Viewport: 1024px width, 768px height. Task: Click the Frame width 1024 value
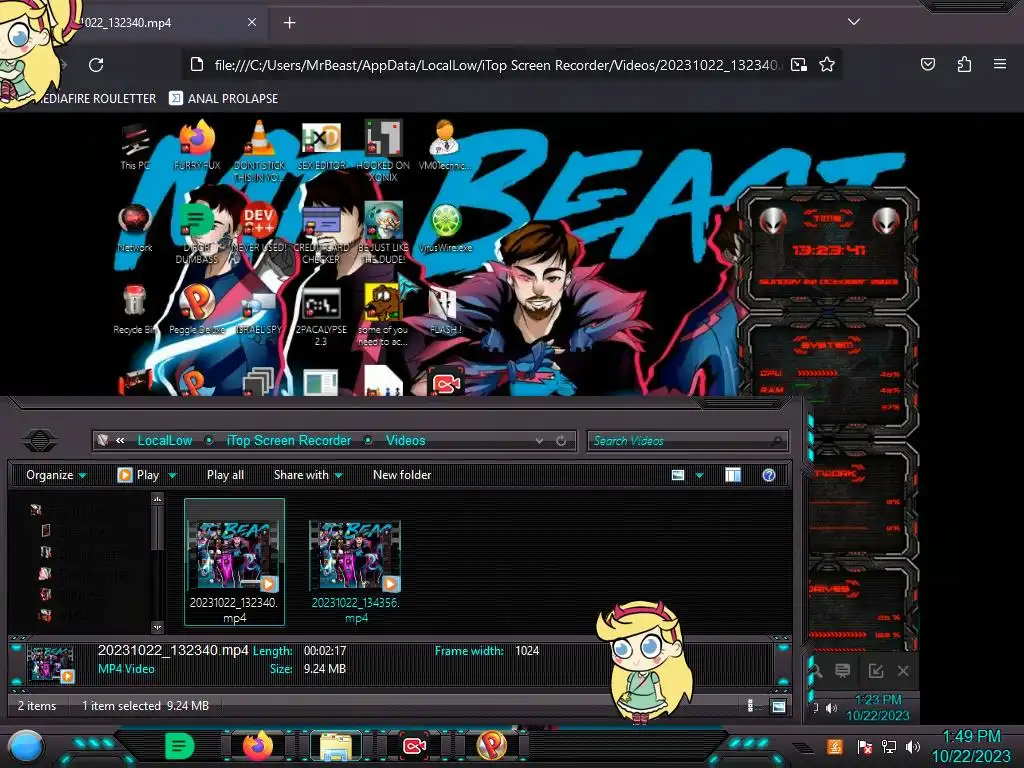527,650
